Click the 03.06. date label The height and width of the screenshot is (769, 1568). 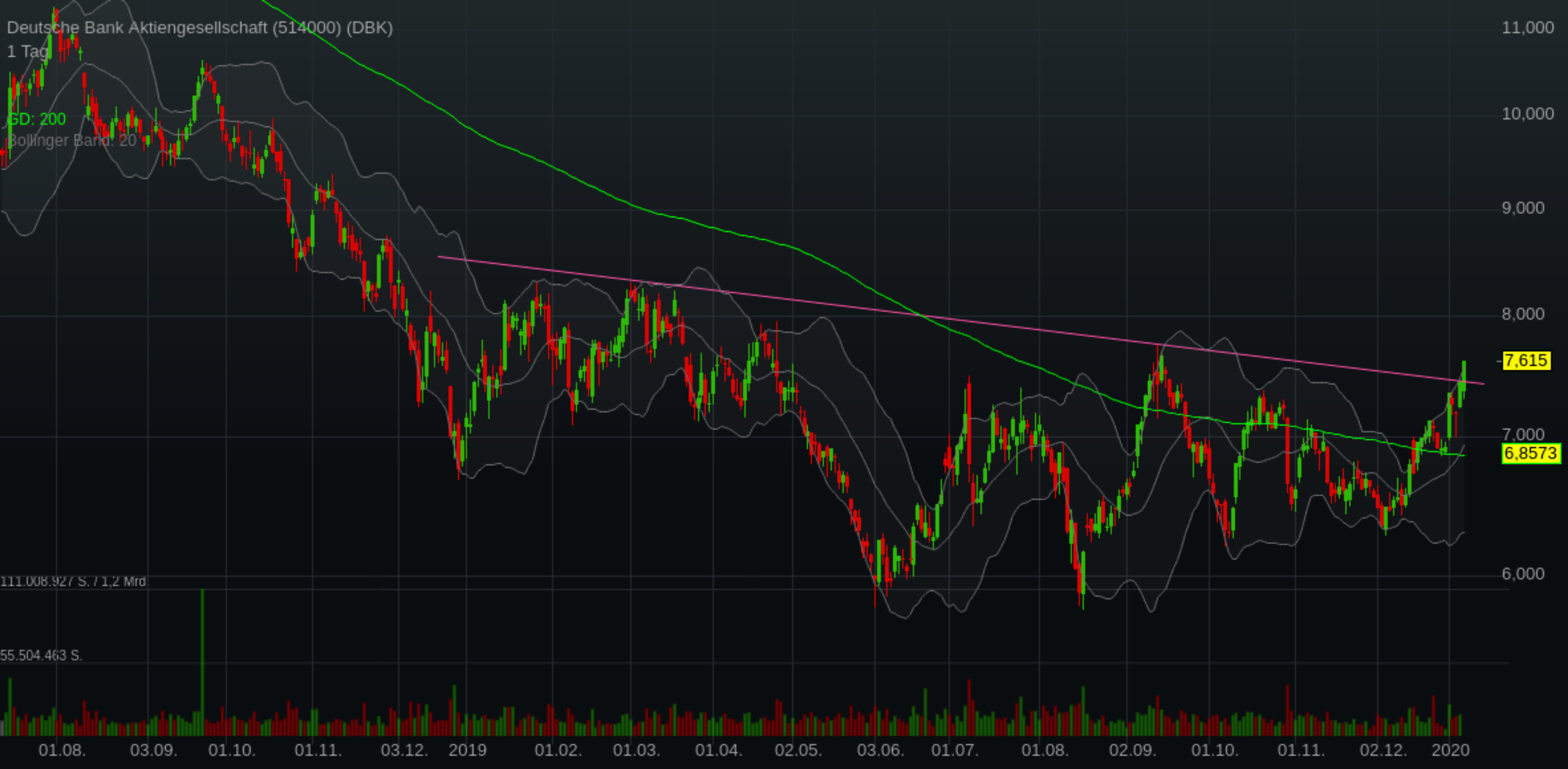tap(880, 750)
